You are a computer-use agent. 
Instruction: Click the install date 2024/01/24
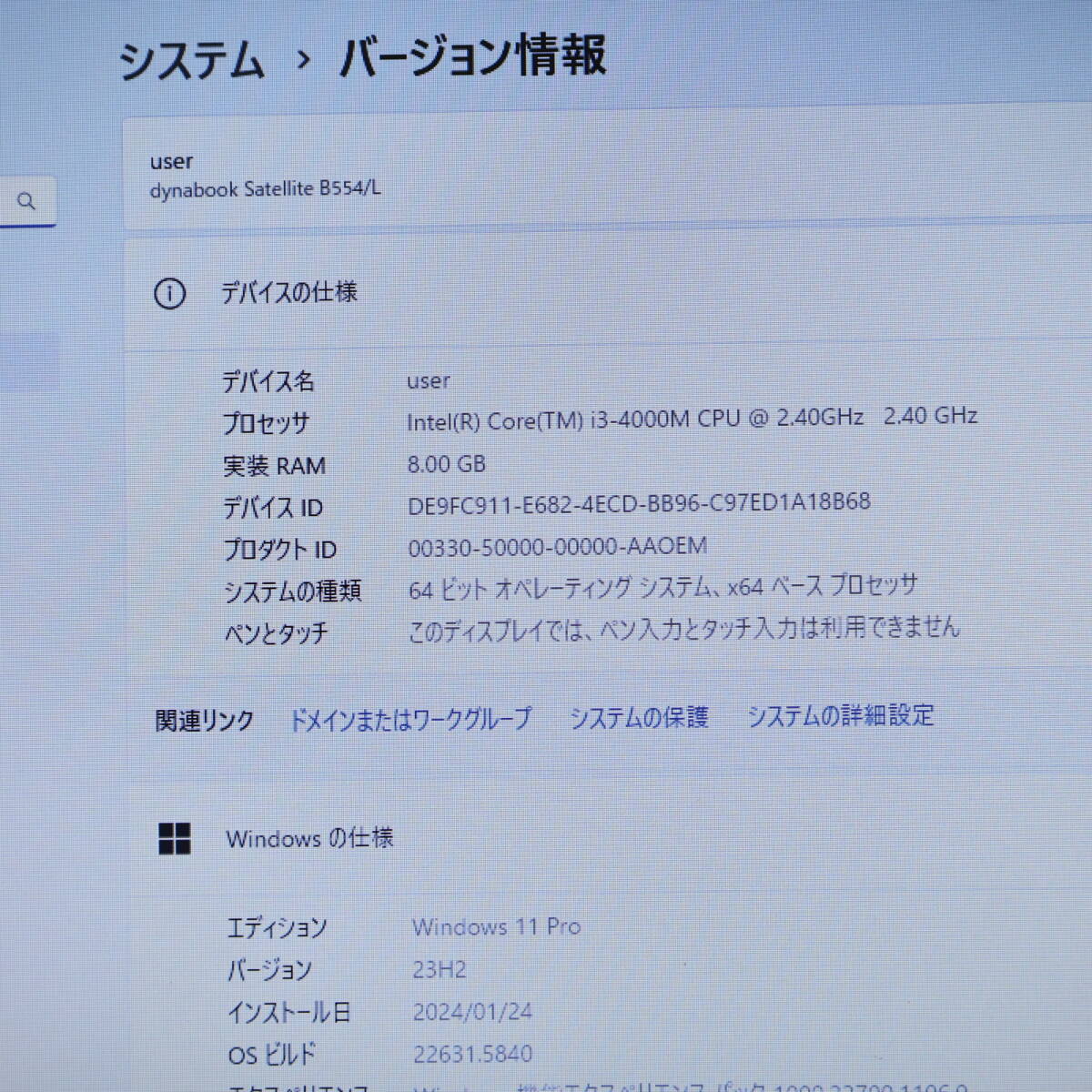tap(473, 1012)
